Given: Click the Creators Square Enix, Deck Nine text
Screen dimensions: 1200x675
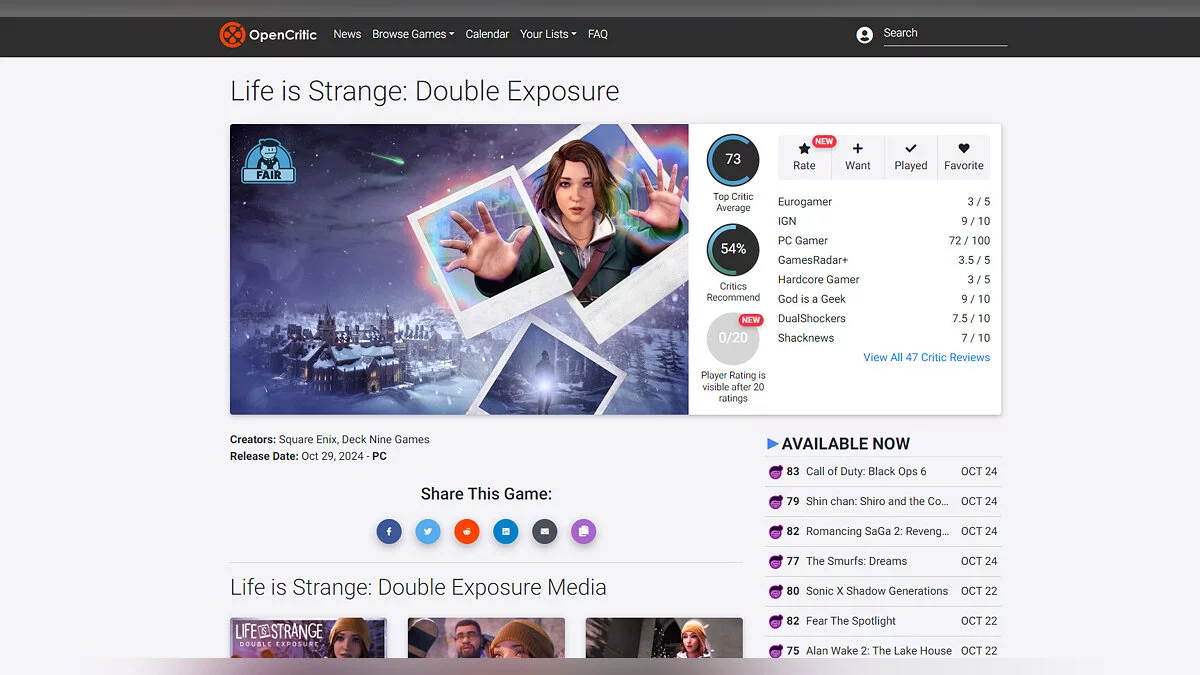Looking at the screenshot, I should coord(330,439).
